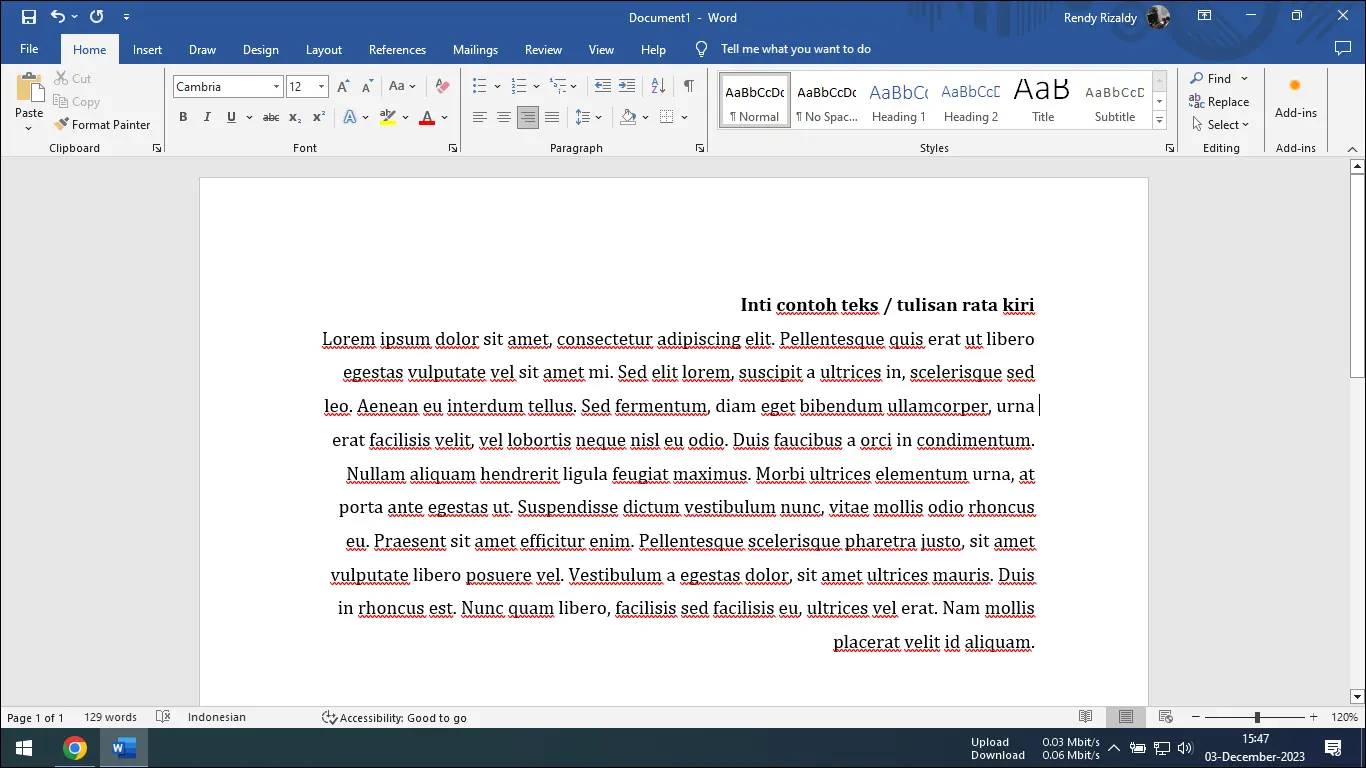Apply the Heading 1 style
The height and width of the screenshot is (768, 1366).
tap(898, 99)
